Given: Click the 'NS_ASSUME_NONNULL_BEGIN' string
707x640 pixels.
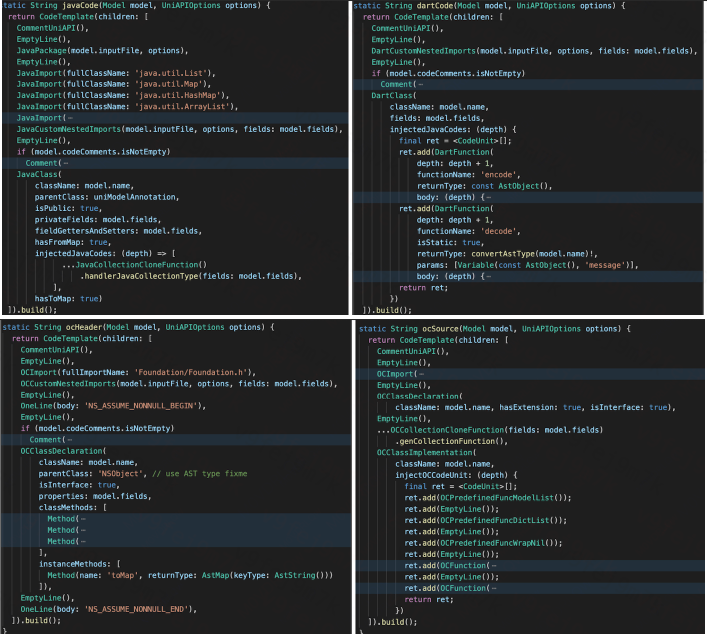Looking at the screenshot, I should point(141,406).
